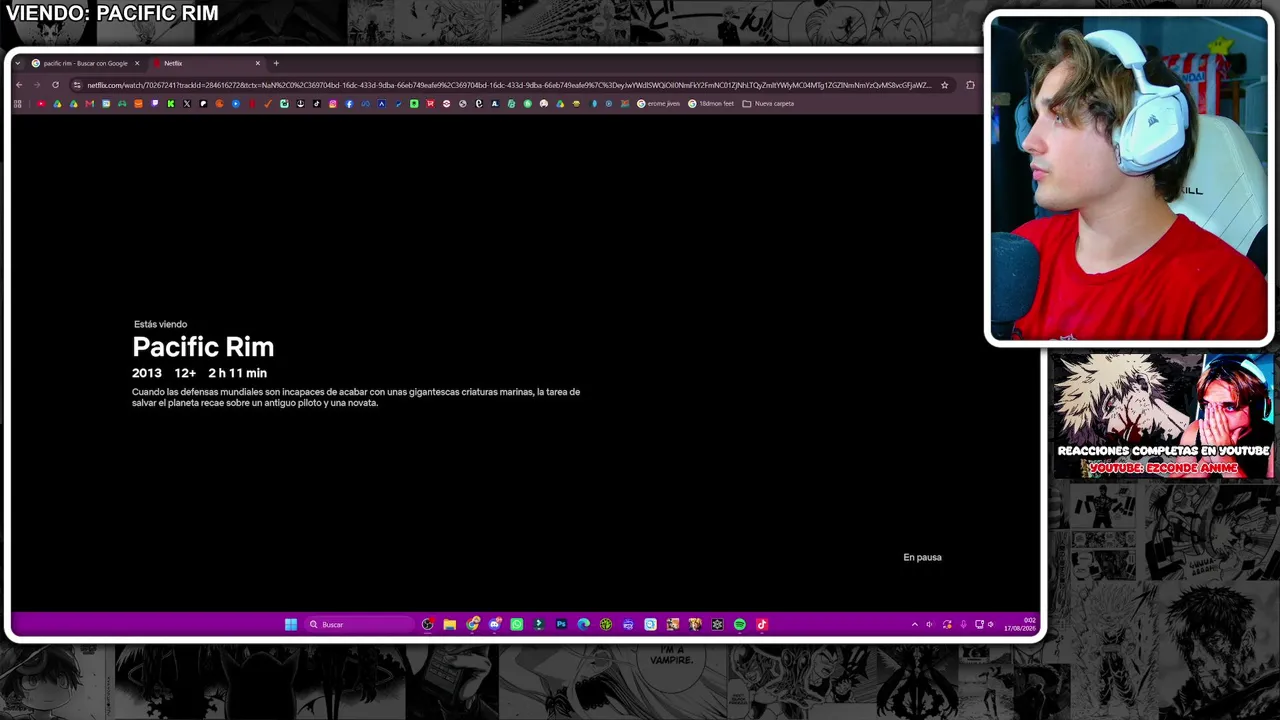The height and width of the screenshot is (720, 1280).
Task: Open a new browser tab
Action: (276, 63)
